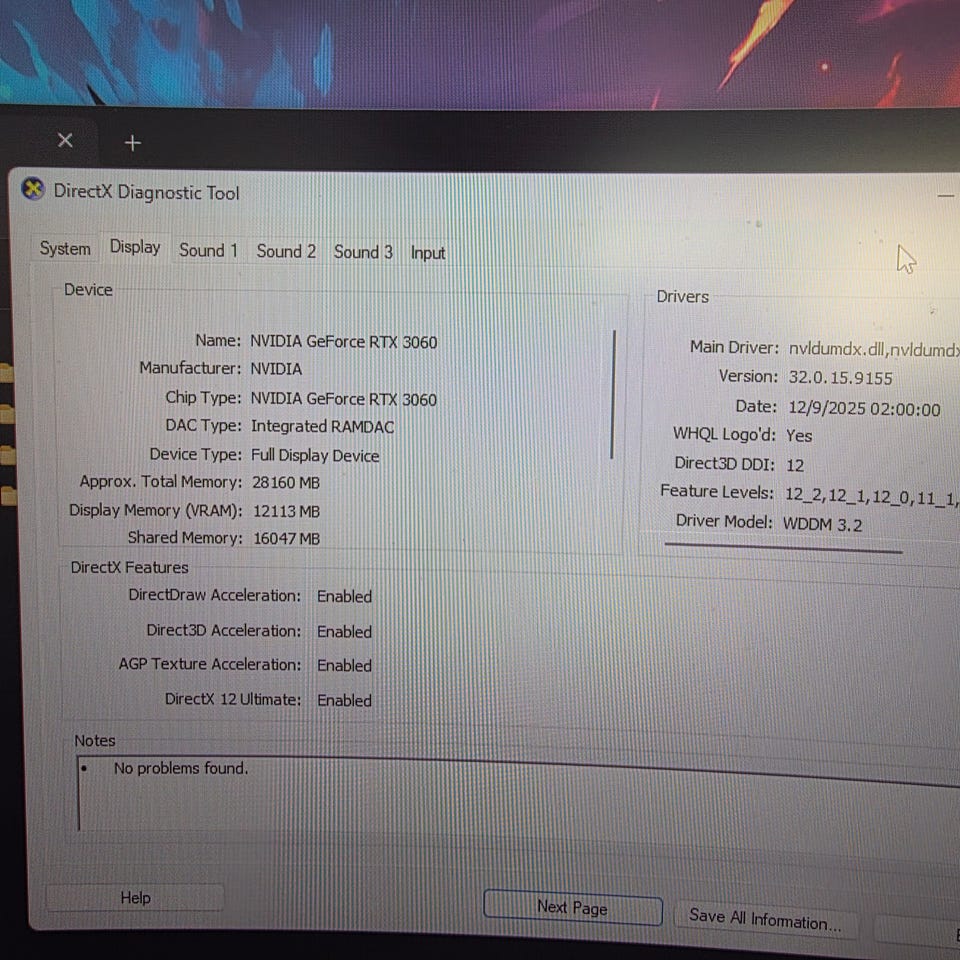Image resolution: width=960 pixels, height=960 pixels.
Task: Minimize the DirectX Diagnostic Tool window
Action: [945, 196]
